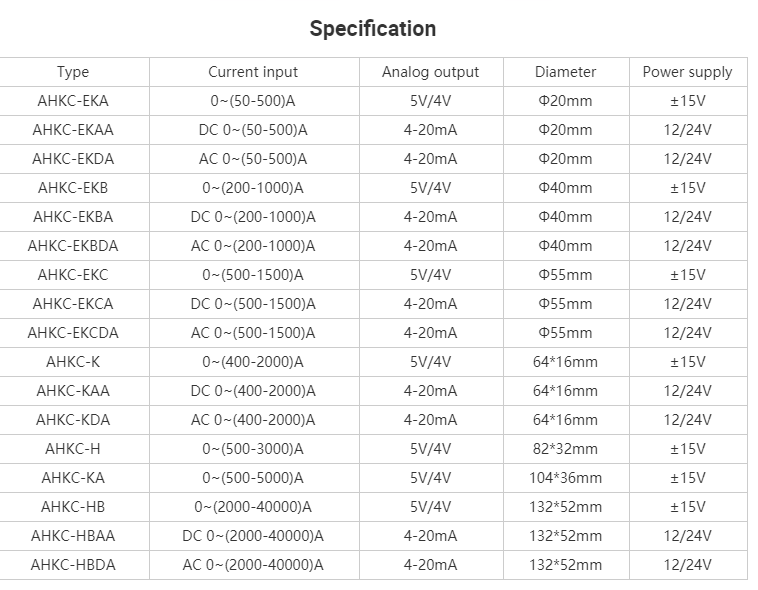The image size is (758, 590).
Task: Click the 82*32mm diameter cell
Action: tap(565, 449)
